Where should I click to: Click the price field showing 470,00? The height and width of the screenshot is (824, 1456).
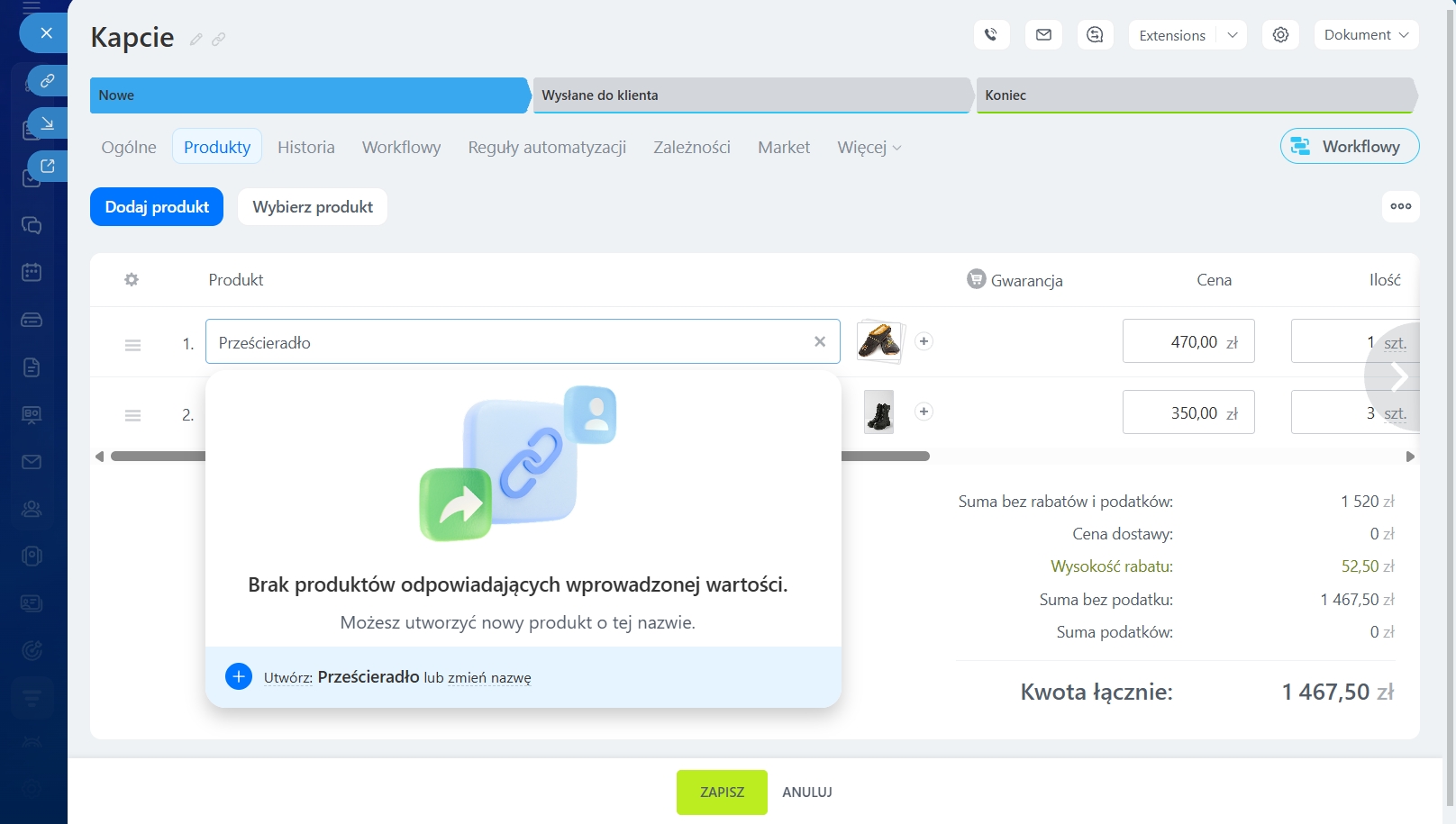point(1188,342)
